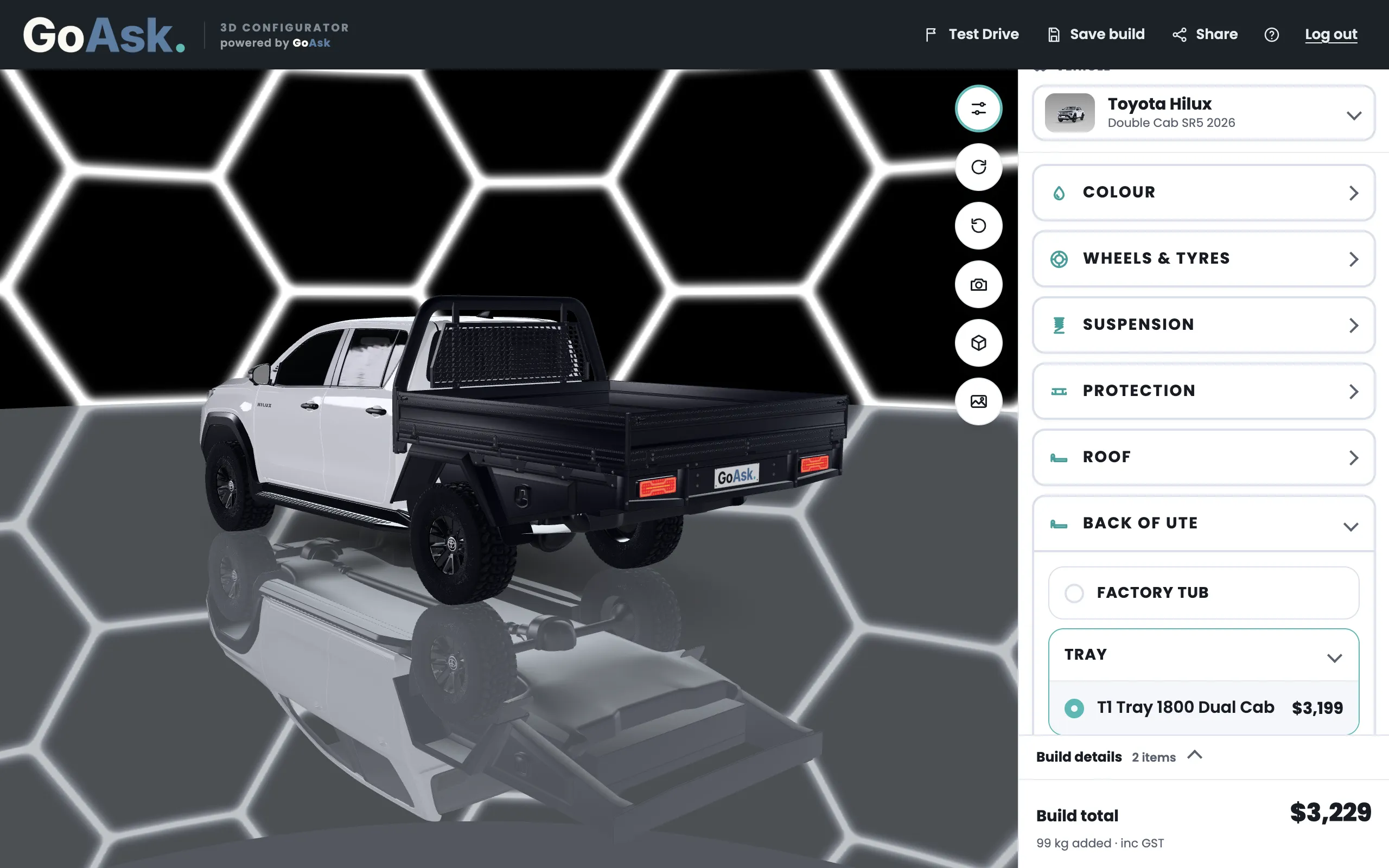
Task: Click the "$3,229" build total value
Action: coord(1330,812)
